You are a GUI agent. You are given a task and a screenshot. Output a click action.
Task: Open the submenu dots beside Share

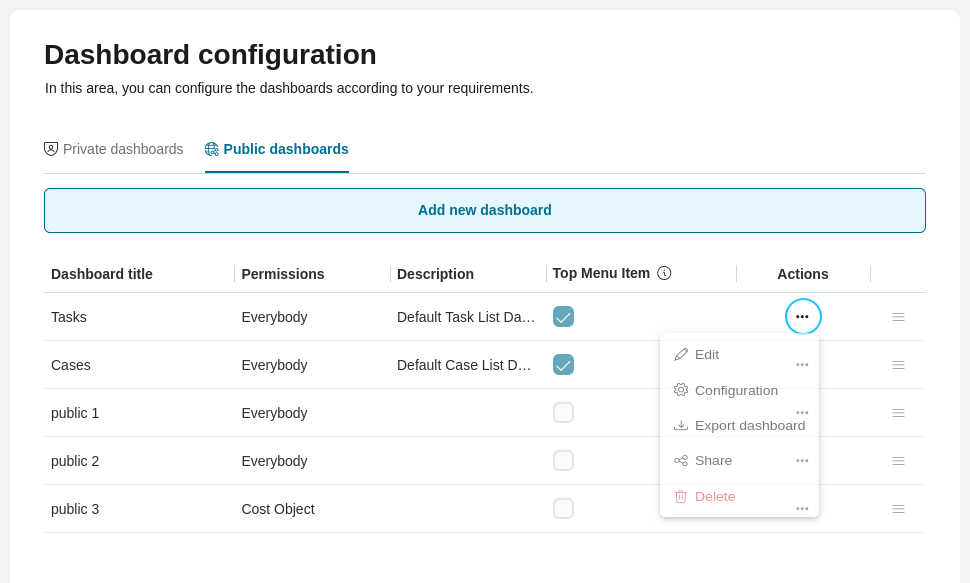(801, 460)
